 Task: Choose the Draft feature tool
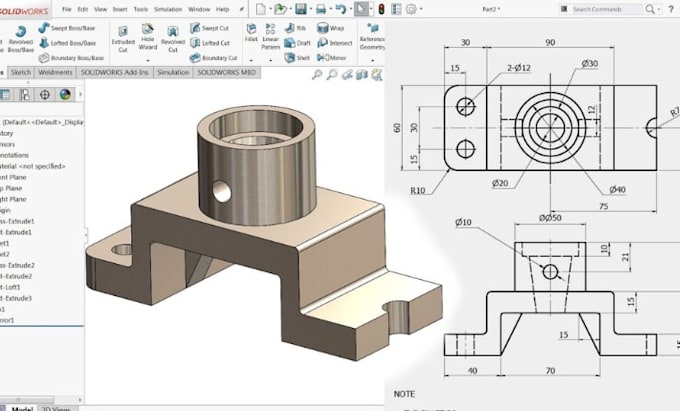pyautogui.click(x=298, y=43)
